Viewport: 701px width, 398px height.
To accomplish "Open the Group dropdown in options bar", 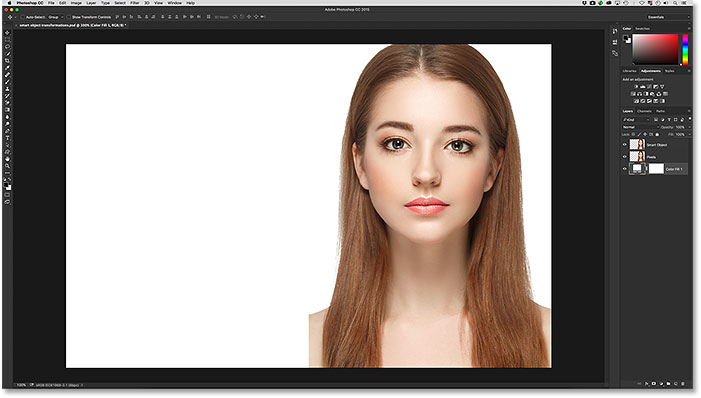I will pyautogui.click(x=55, y=17).
